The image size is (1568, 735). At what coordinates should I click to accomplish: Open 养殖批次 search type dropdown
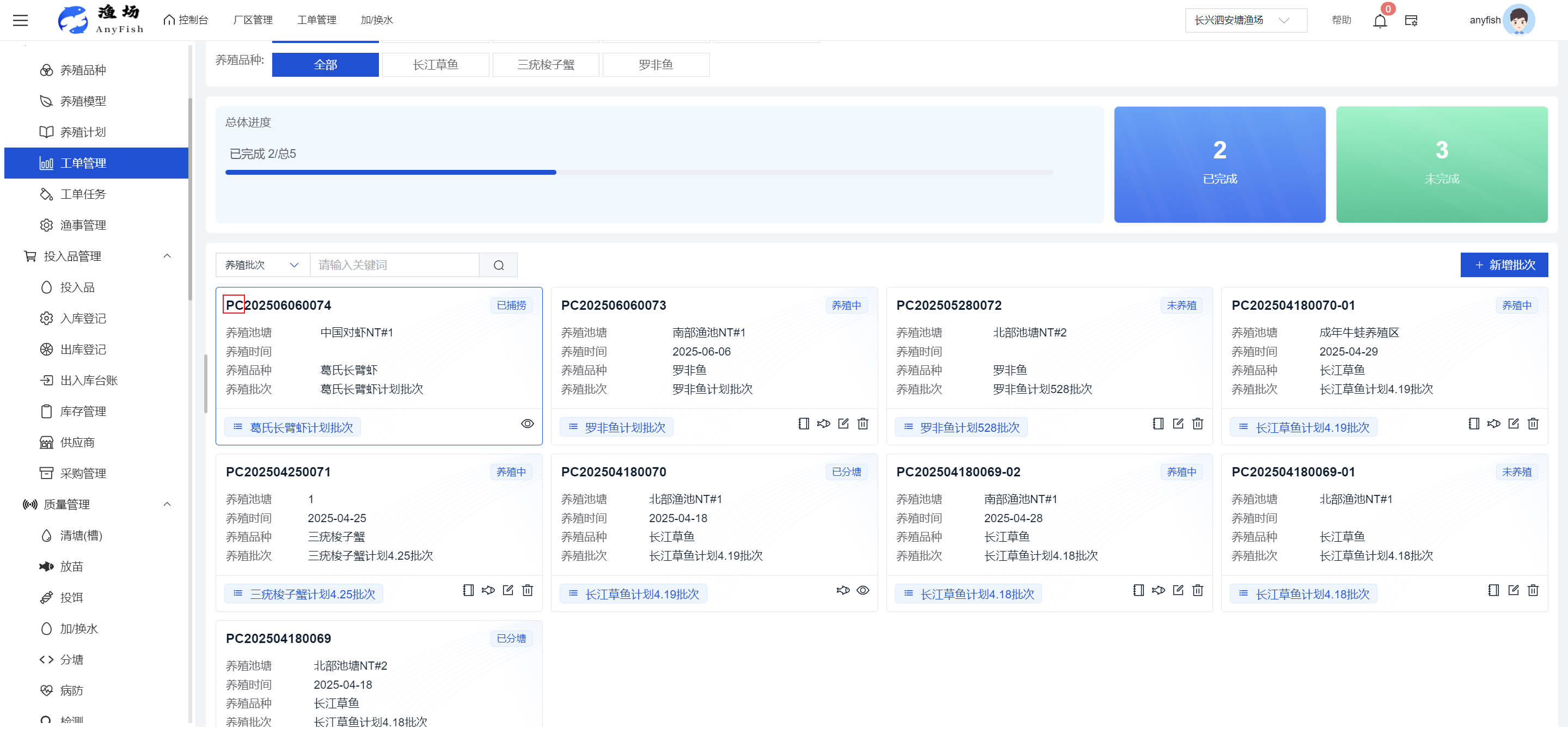262,265
